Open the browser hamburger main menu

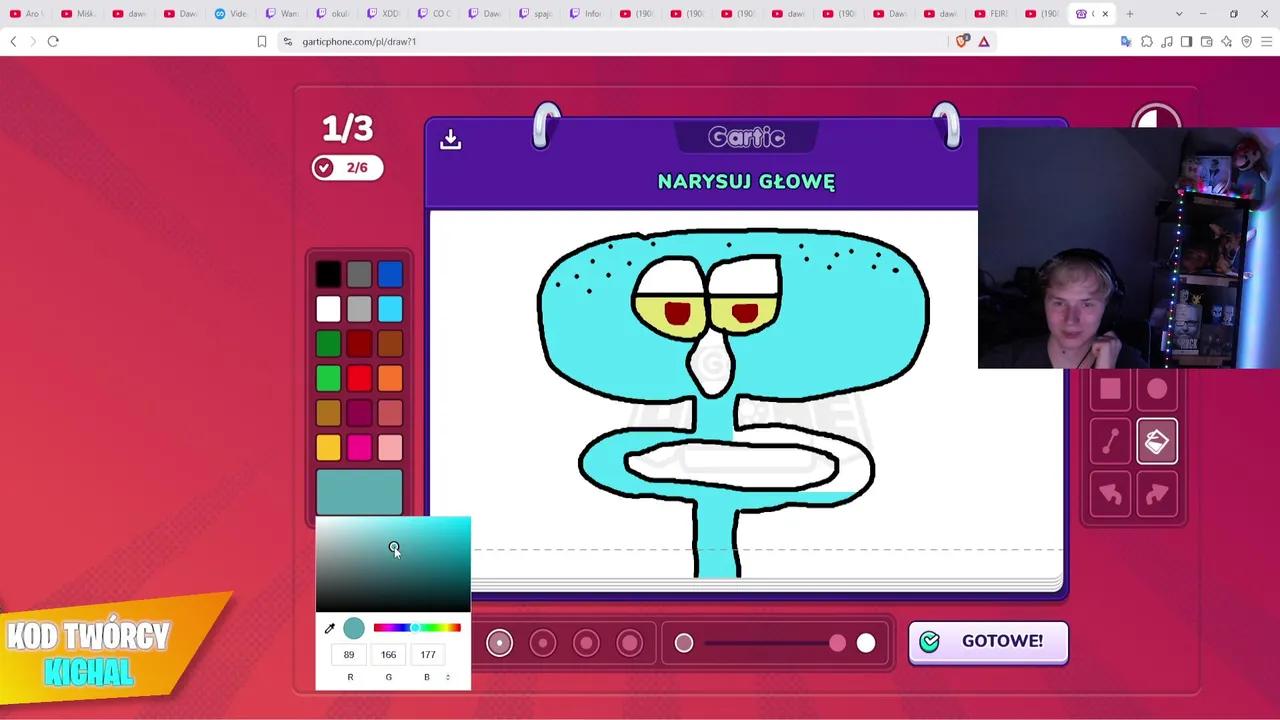tap(1266, 41)
